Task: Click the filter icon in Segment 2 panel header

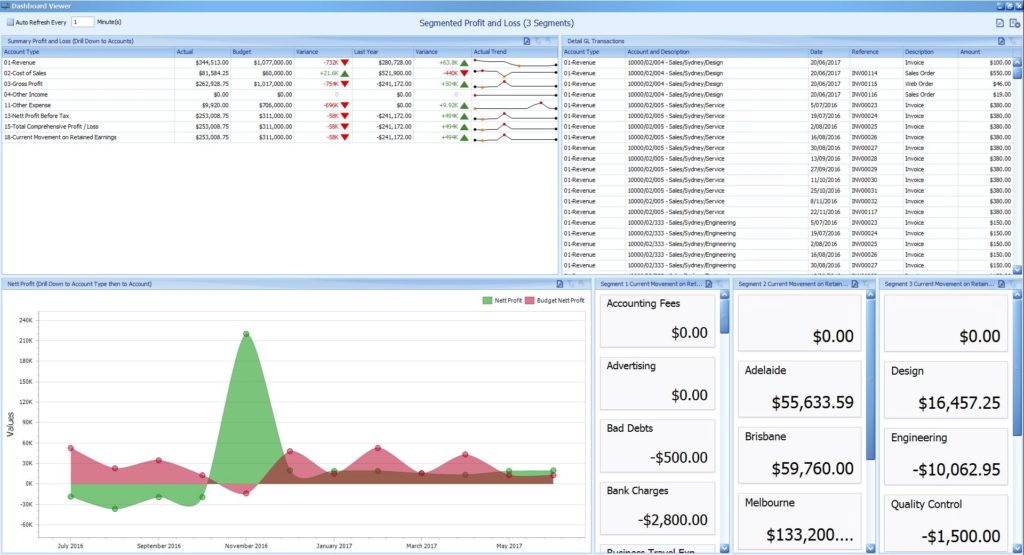Action: tap(865, 284)
